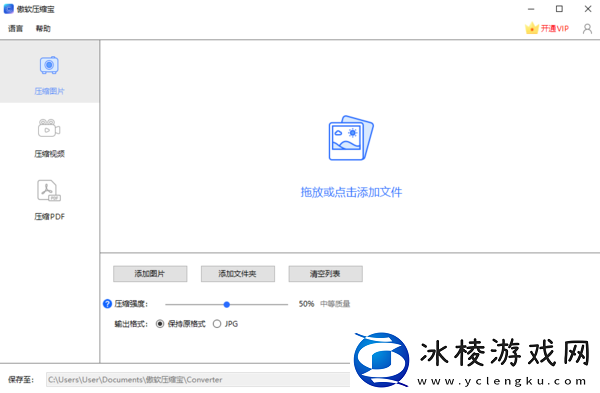
Task: Click the 傲软压缩宝 app logo in title bar
Action: click(x=8, y=9)
